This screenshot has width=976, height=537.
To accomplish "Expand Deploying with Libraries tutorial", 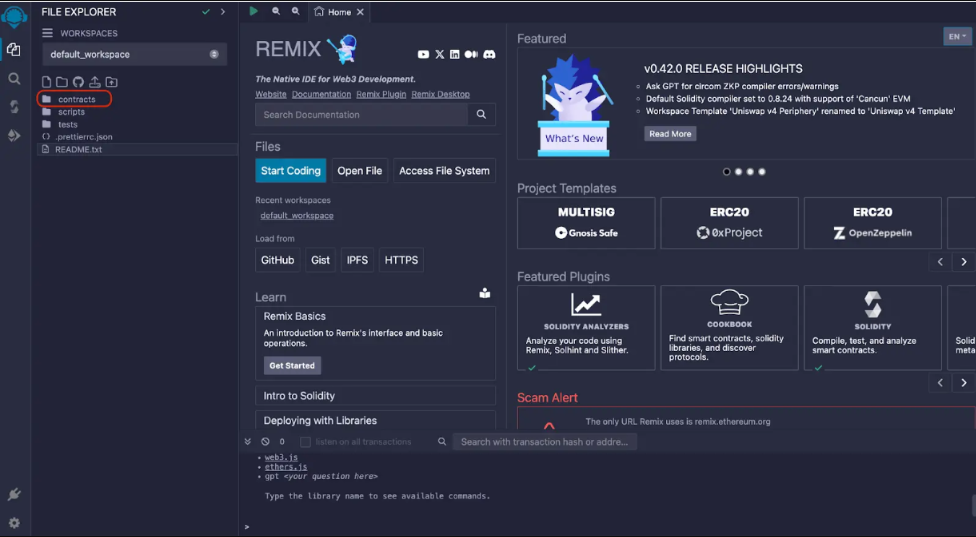I will [x=375, y=421].
